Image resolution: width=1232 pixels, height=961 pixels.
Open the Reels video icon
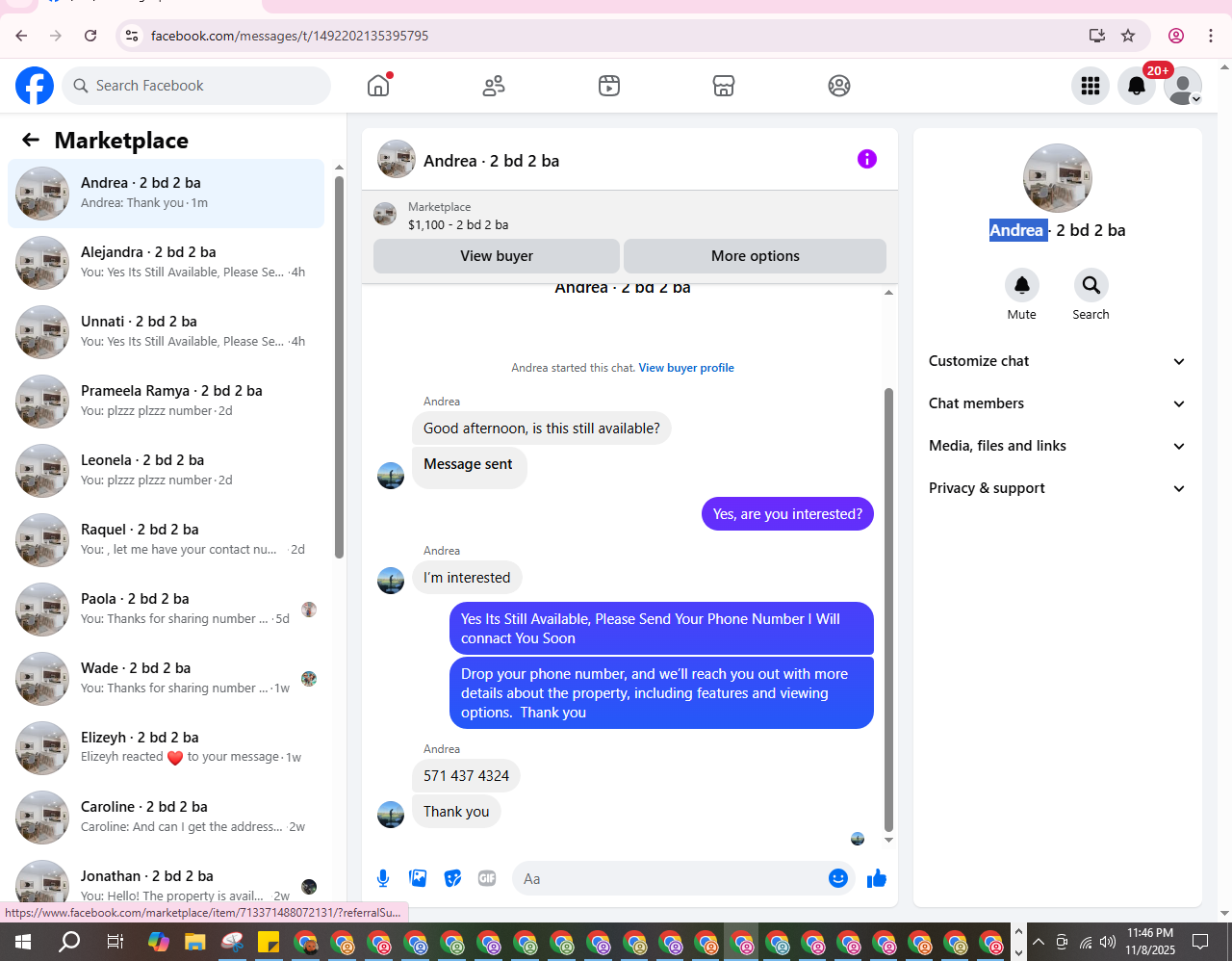(x=609, y=86)
